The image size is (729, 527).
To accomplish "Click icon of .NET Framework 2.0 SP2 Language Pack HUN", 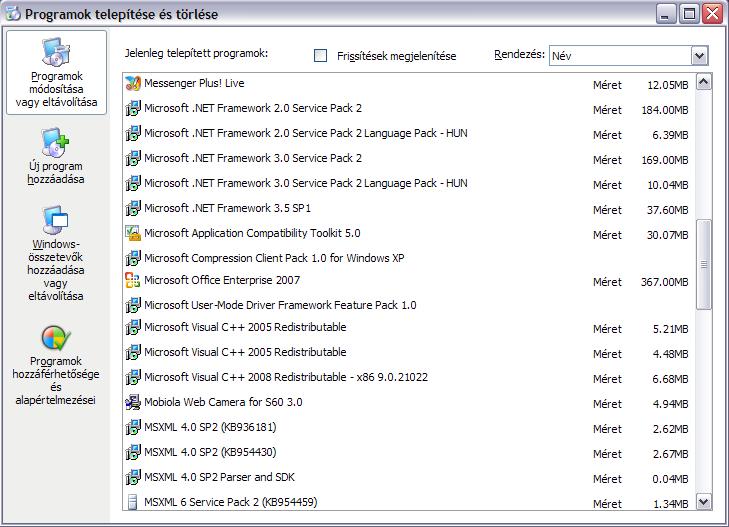I will click(133, 133).
